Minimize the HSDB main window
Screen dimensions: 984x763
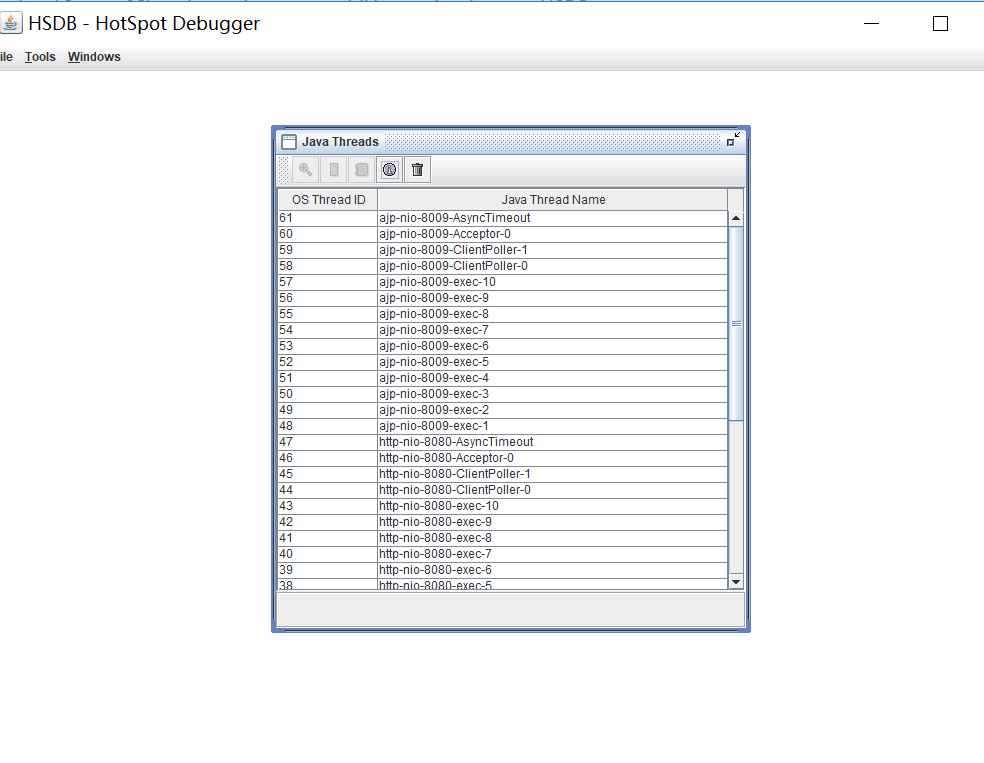871,24
